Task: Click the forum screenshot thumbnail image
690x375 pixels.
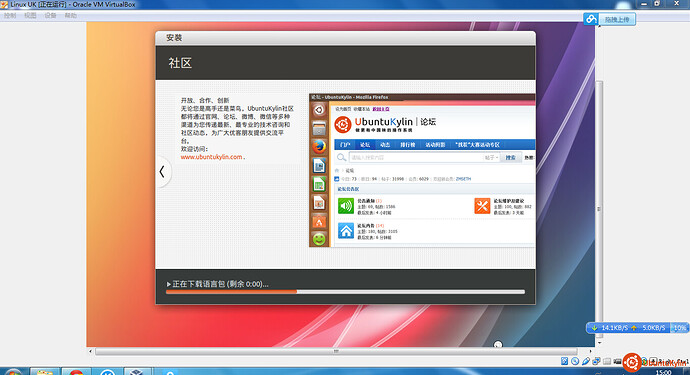Action: (422, 170)
